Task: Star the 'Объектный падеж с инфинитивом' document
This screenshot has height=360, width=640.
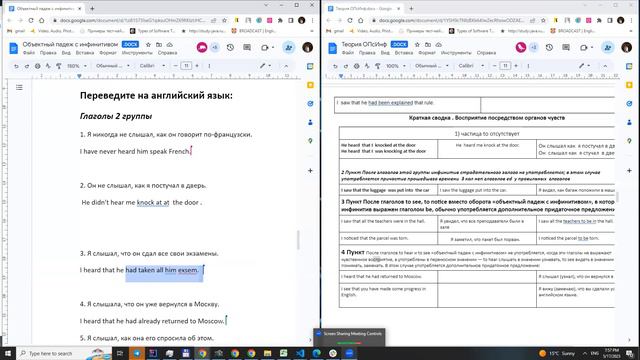Action: 148,44
